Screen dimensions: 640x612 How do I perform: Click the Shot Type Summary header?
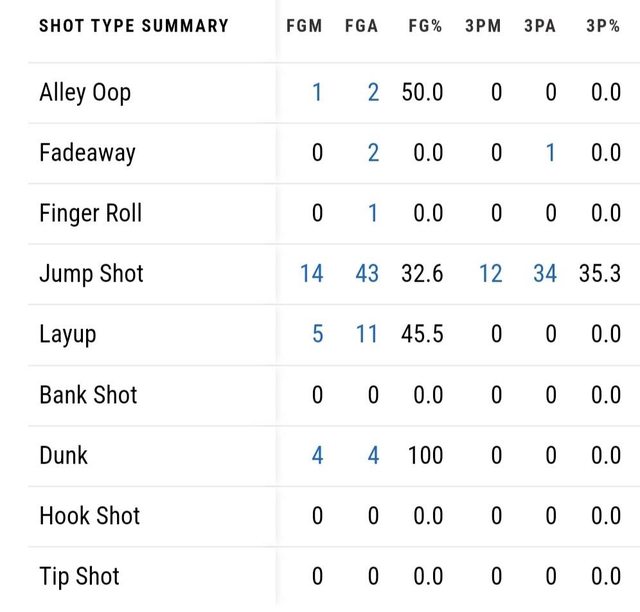tap(134, 27)
